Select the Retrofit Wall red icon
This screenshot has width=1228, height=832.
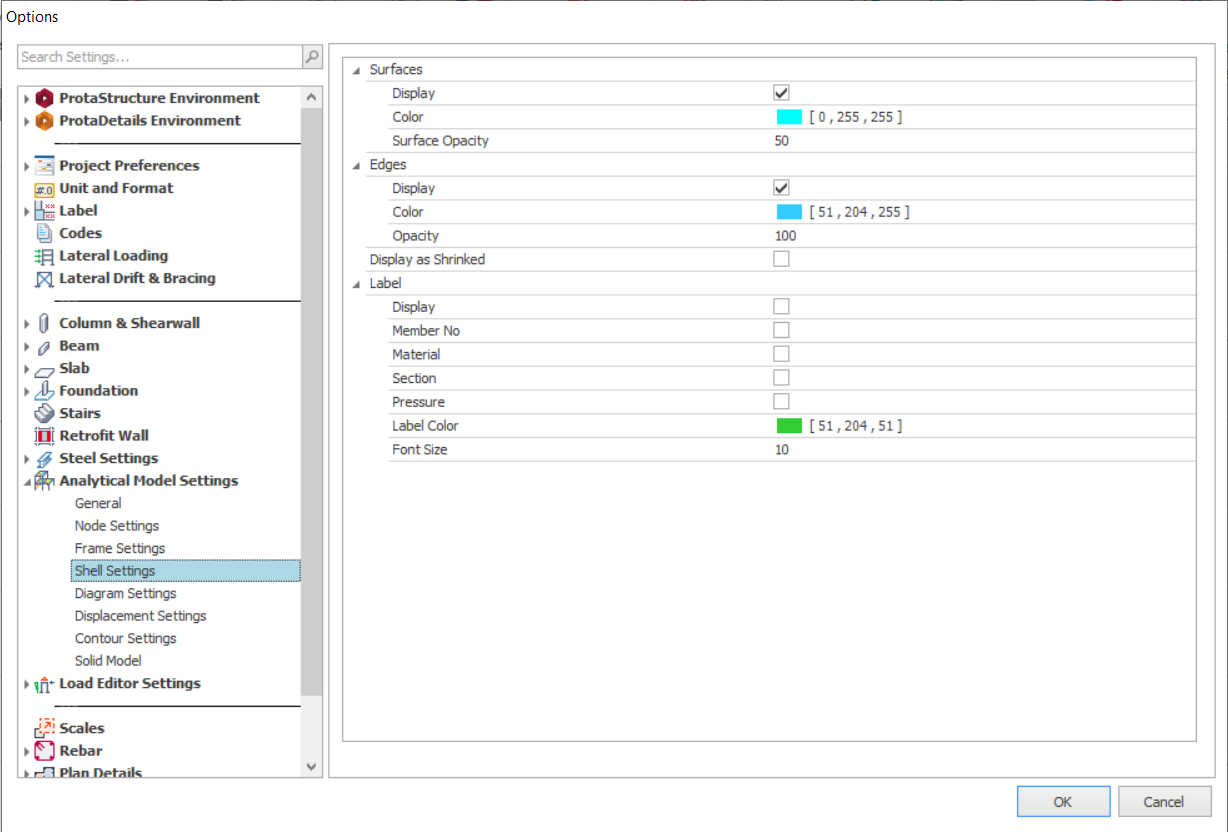[x=44, y=436]
